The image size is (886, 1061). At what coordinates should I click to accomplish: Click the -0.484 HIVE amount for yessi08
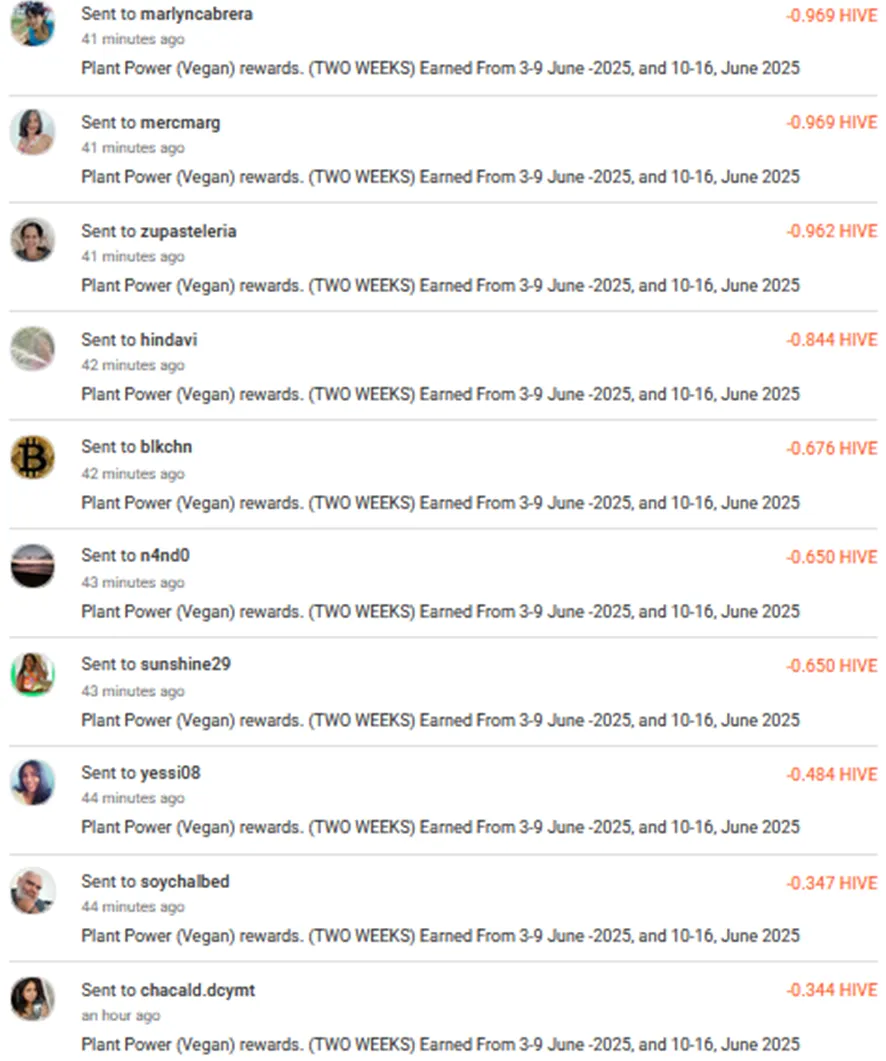tap(831, 774)
